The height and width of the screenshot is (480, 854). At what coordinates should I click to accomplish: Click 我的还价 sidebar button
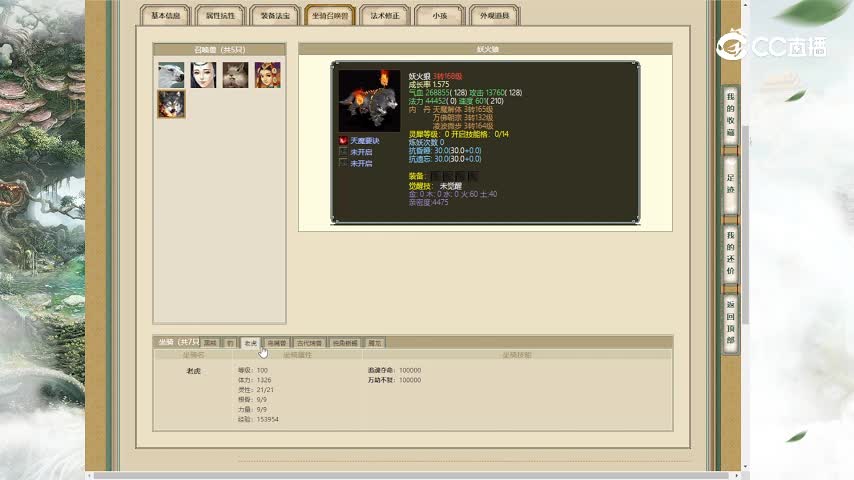730,253
